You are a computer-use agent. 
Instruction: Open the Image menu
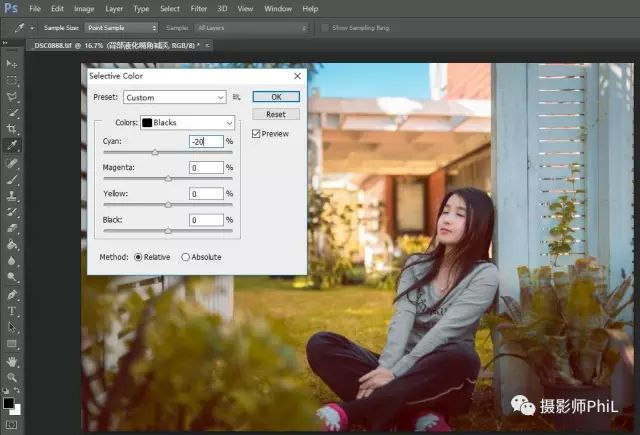coord(84,9)
